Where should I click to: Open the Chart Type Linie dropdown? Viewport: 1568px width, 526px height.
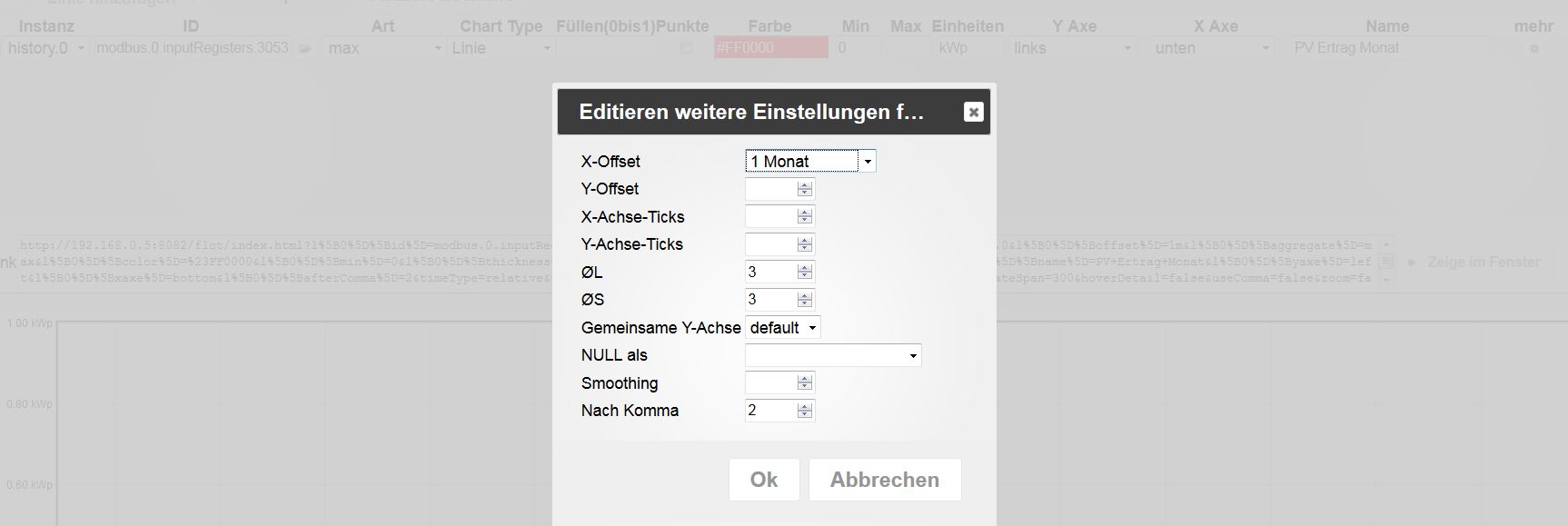pyautogui.click(x=501, y=48)
